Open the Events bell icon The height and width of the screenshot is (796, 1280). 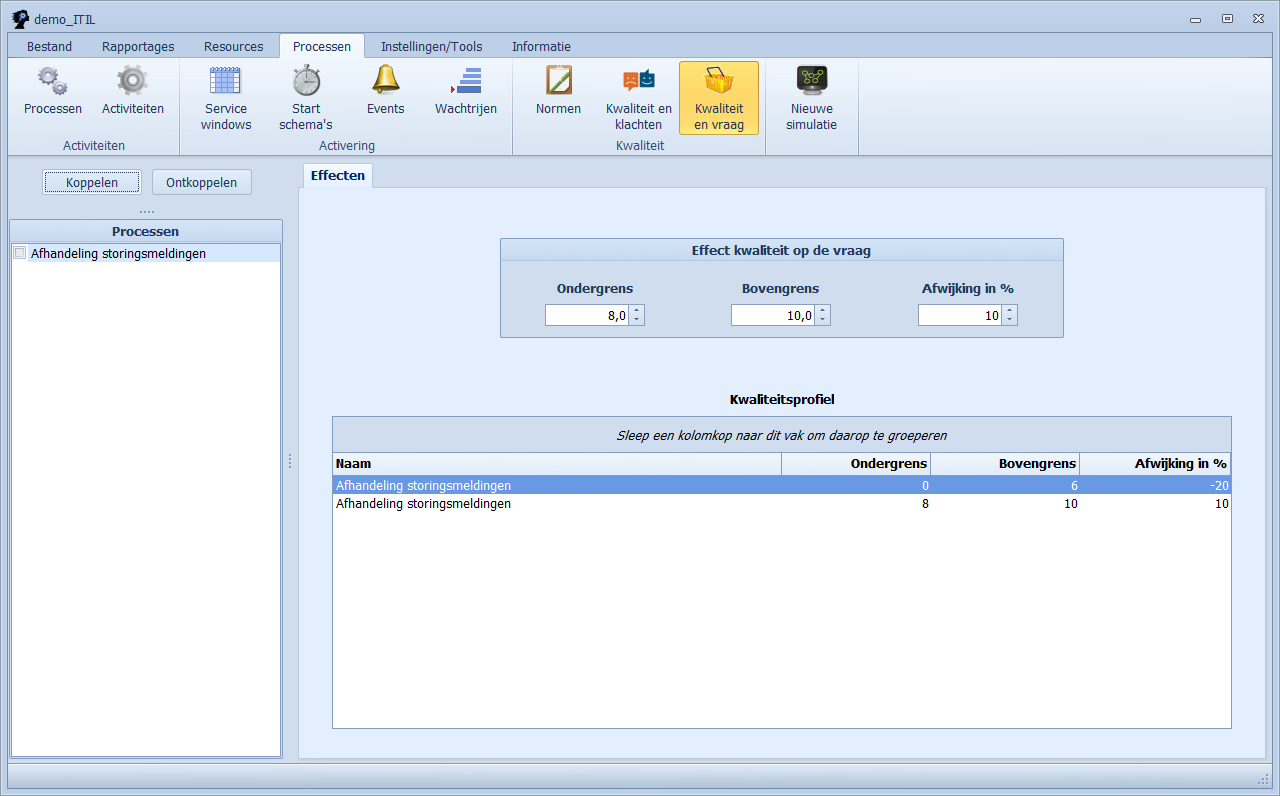[x=385, y=79]
